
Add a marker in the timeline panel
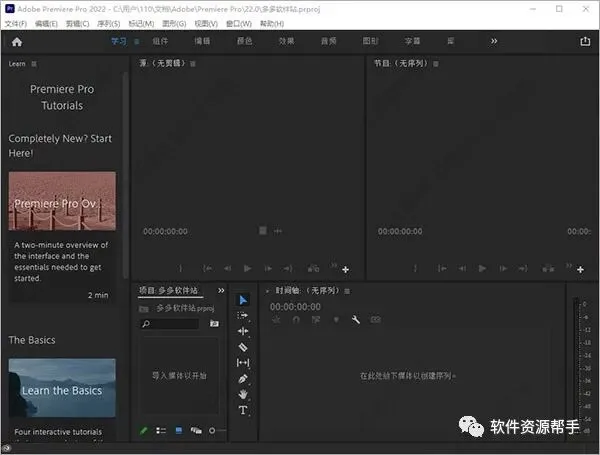(x=336, y=320)
